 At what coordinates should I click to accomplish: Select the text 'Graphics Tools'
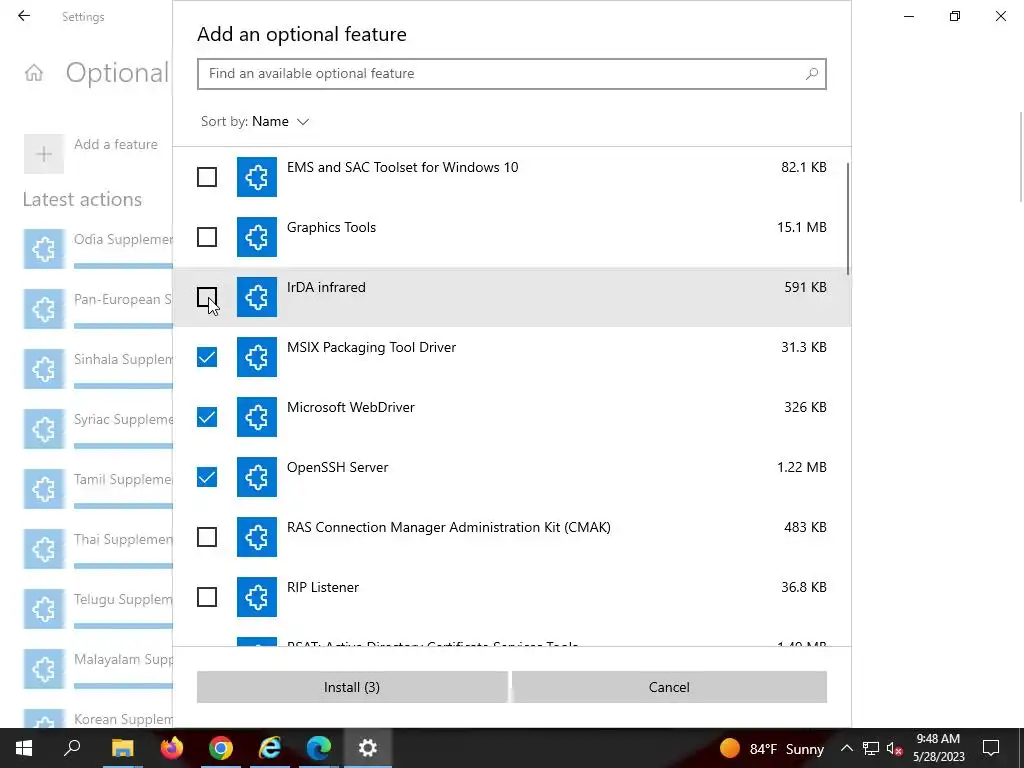click(331, 227)
